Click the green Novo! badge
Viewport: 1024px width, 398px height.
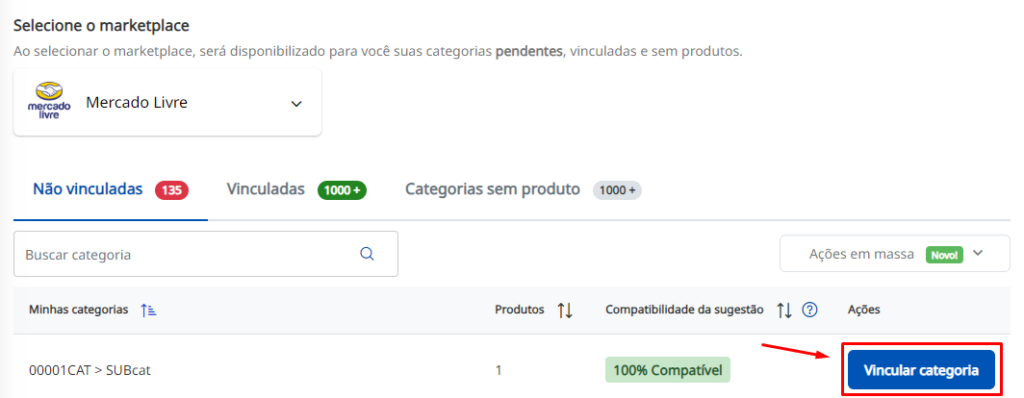coord(944,255)
